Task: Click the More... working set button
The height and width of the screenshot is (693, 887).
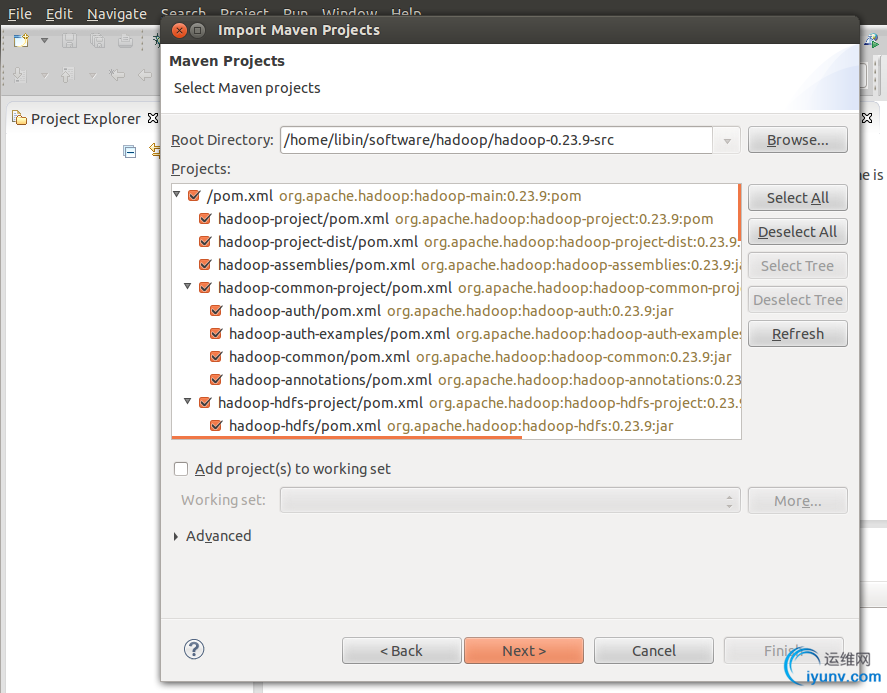Action: [798, 501]
